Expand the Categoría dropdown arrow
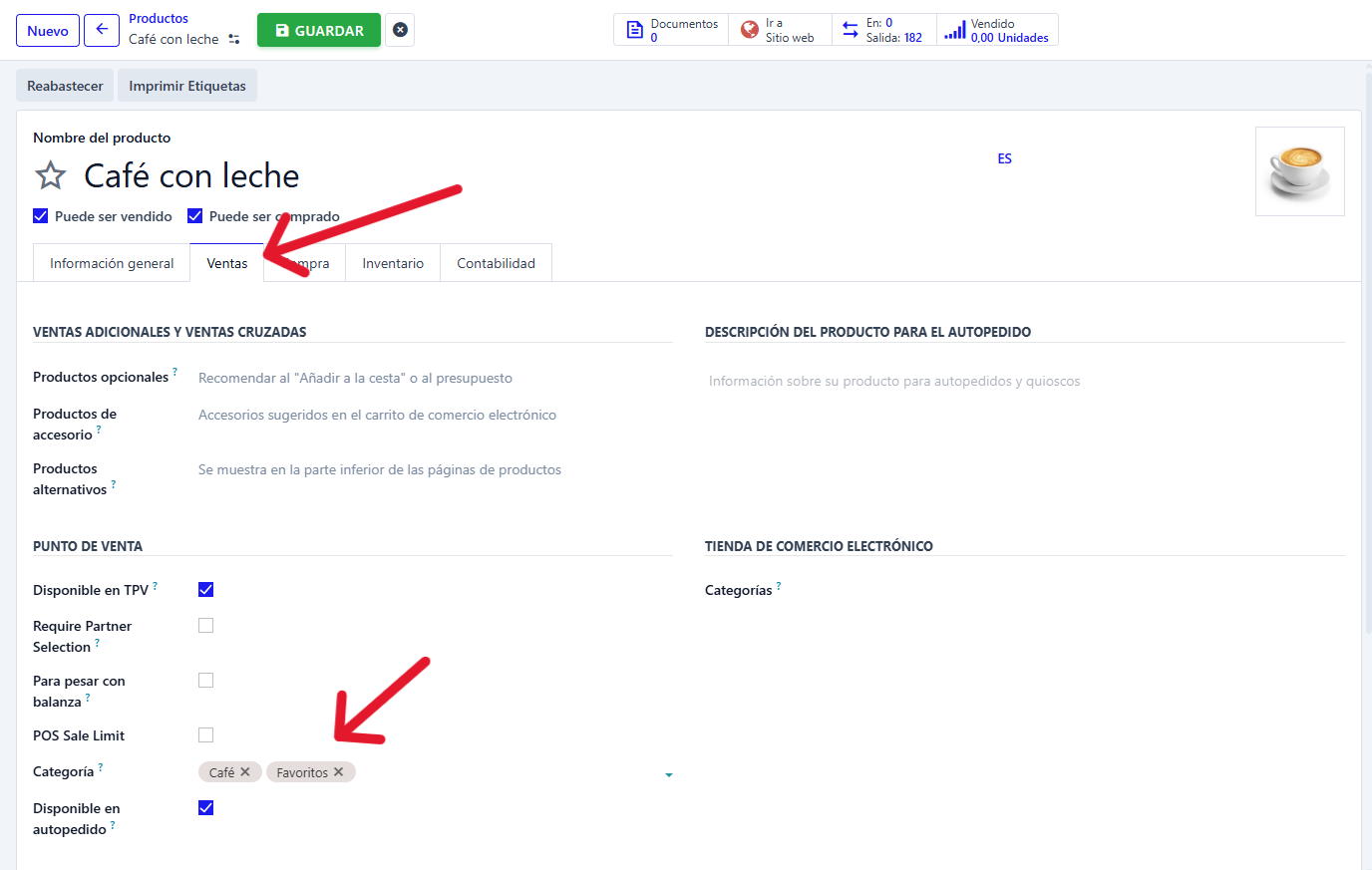The width and height of the screenshot is (1372, 870). (x=668, y=774)
